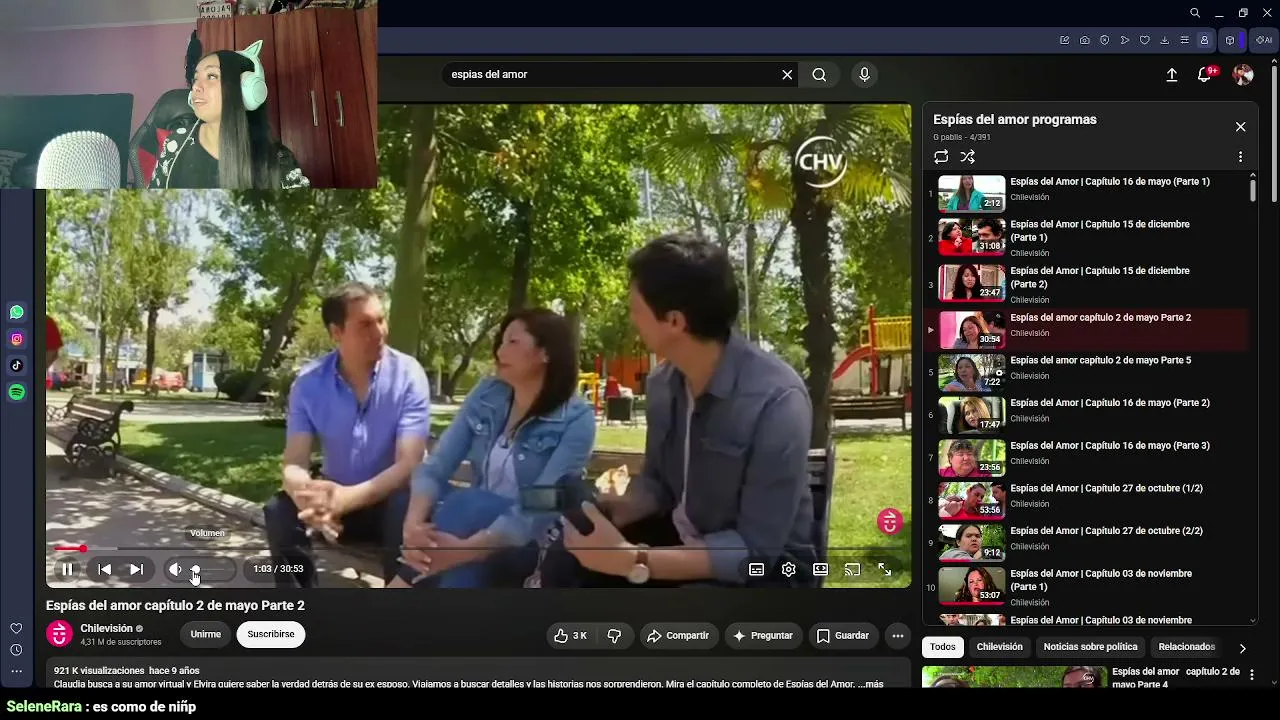Click the Compartir share button

coord(678,635)
